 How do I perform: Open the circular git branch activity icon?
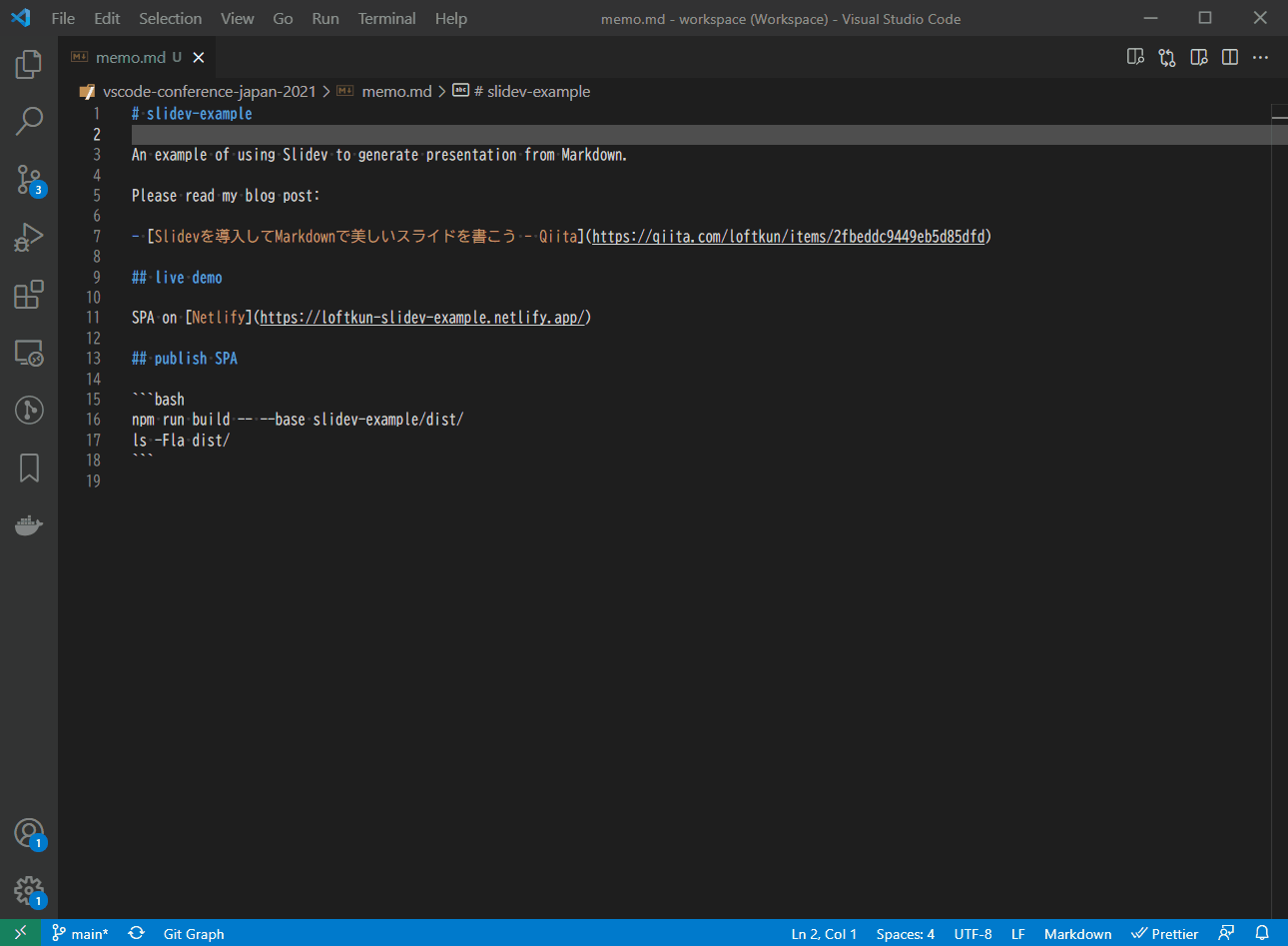pyautogui.click(x=29, y=410)
